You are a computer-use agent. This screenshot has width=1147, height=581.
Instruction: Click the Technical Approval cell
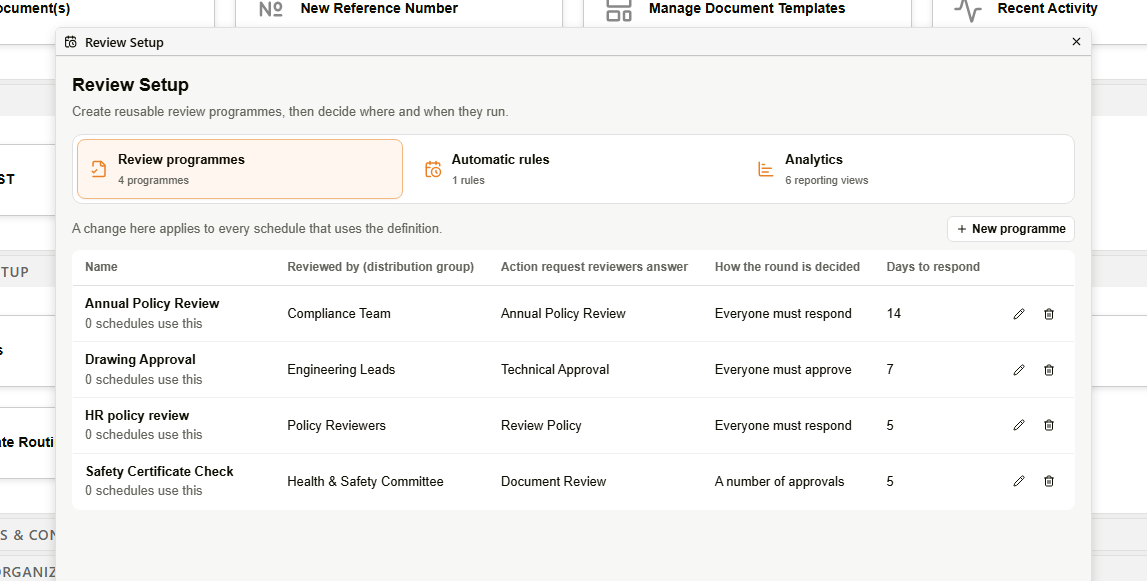(554, 370)
